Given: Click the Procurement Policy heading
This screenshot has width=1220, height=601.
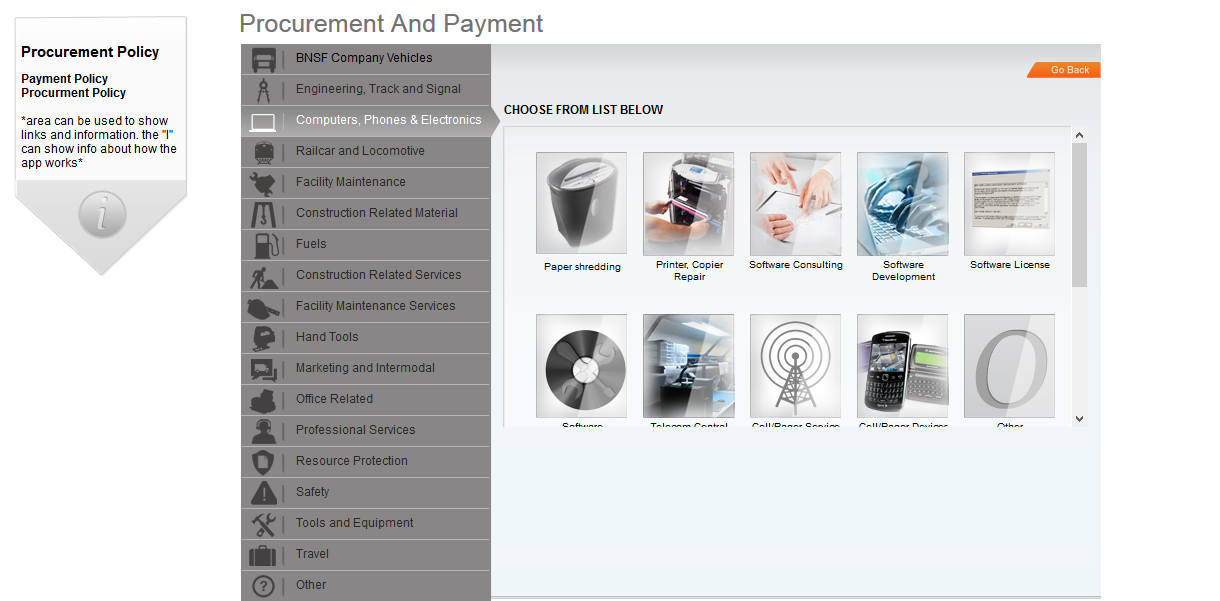Looking at the screenshot, I should click(x=90, y=52).
